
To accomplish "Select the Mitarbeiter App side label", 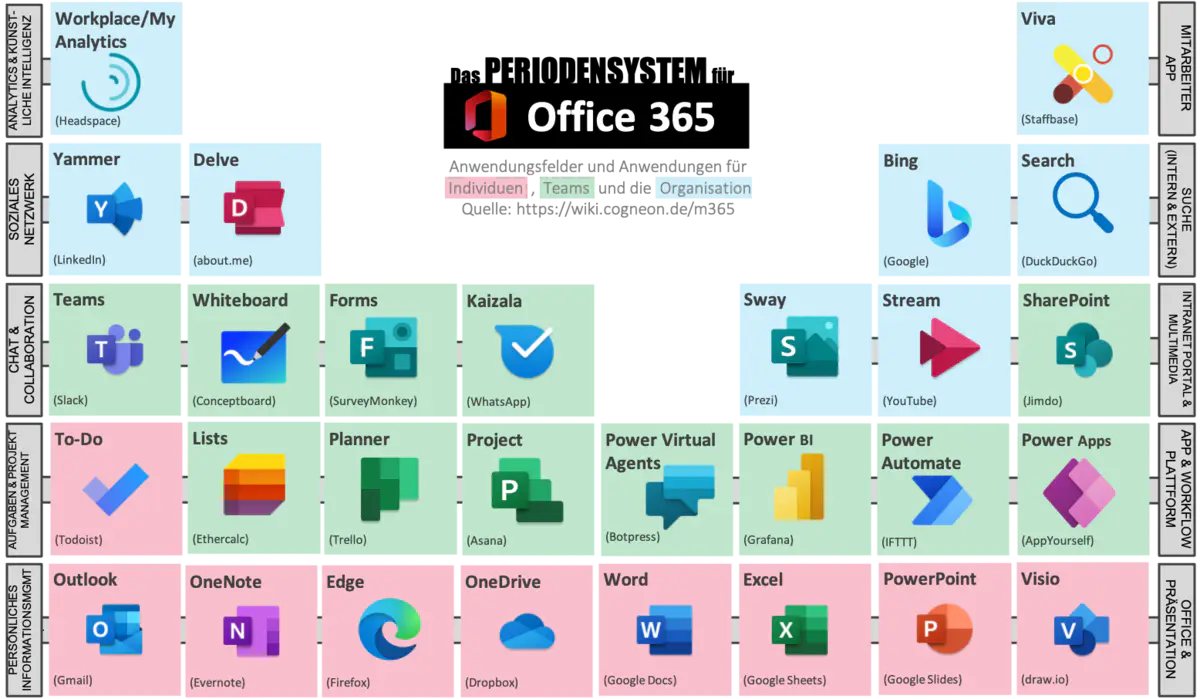I will click(1177, 69).
